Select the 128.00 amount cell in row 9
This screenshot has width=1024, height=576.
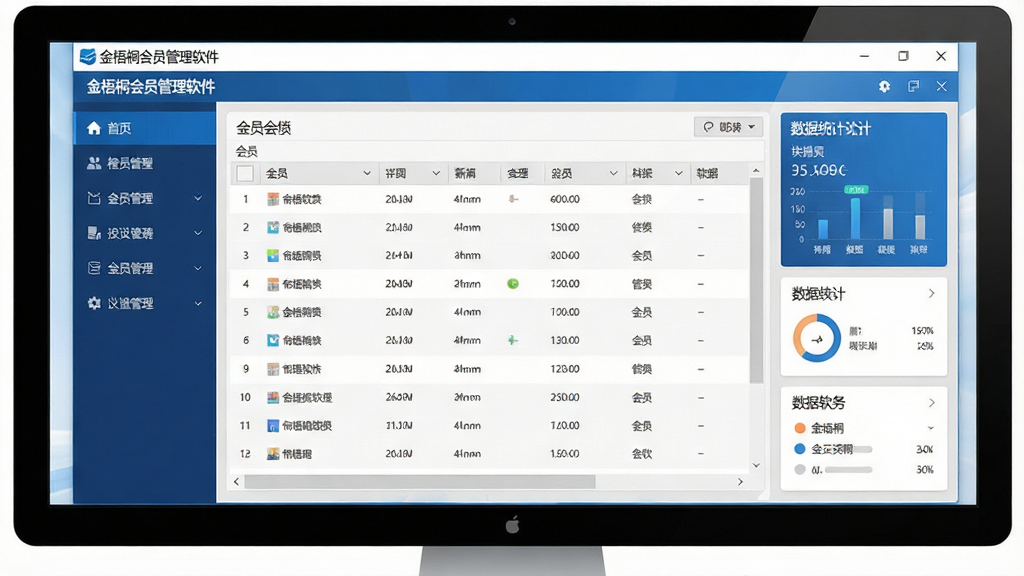(x=565, y=369)
